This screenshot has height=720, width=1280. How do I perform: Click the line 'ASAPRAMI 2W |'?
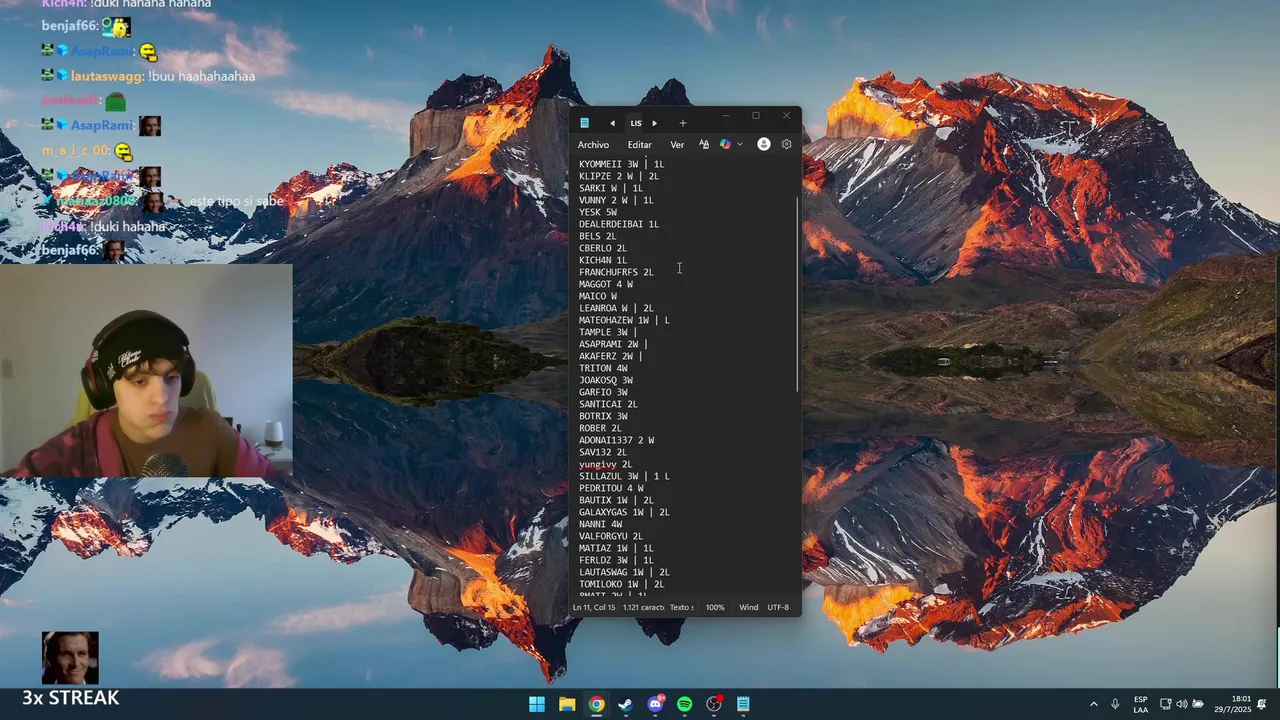(x=613, y=344)
